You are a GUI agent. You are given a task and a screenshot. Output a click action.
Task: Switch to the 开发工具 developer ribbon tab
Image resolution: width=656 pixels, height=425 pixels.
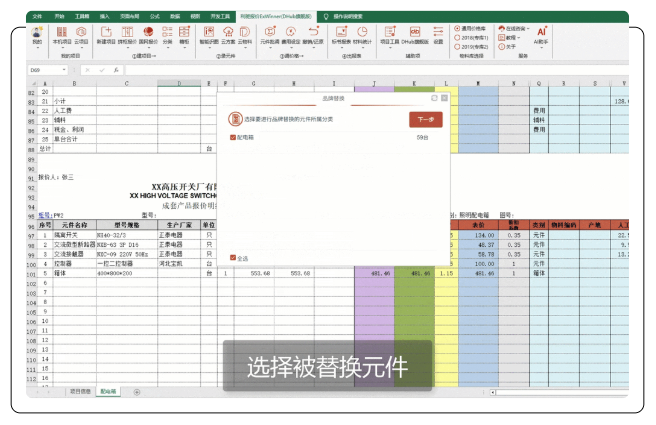coord(220,17)
